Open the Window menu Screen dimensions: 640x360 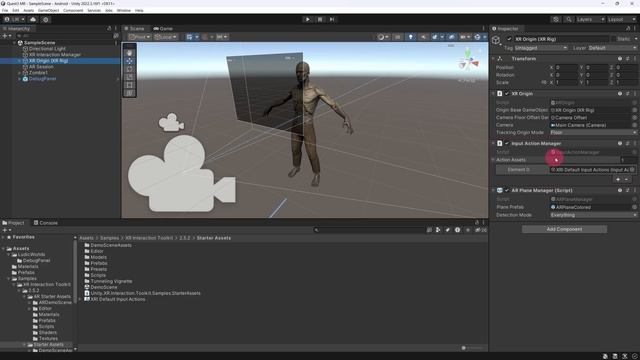(x=124, y=10)
